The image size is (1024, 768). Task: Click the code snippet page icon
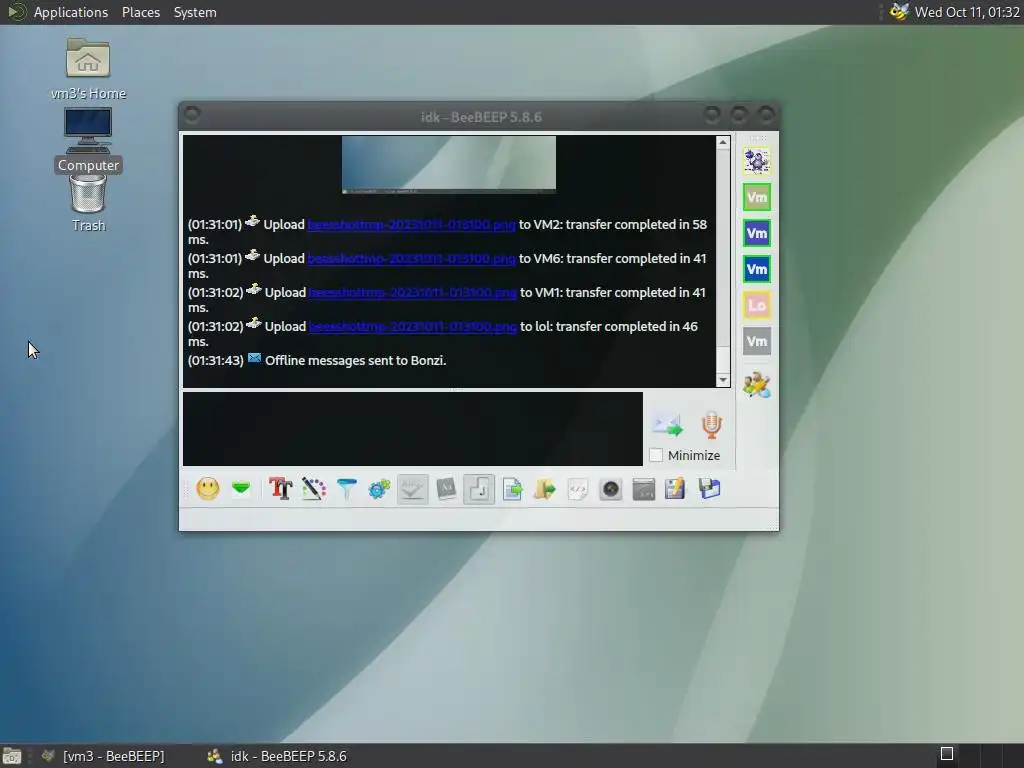578,488
